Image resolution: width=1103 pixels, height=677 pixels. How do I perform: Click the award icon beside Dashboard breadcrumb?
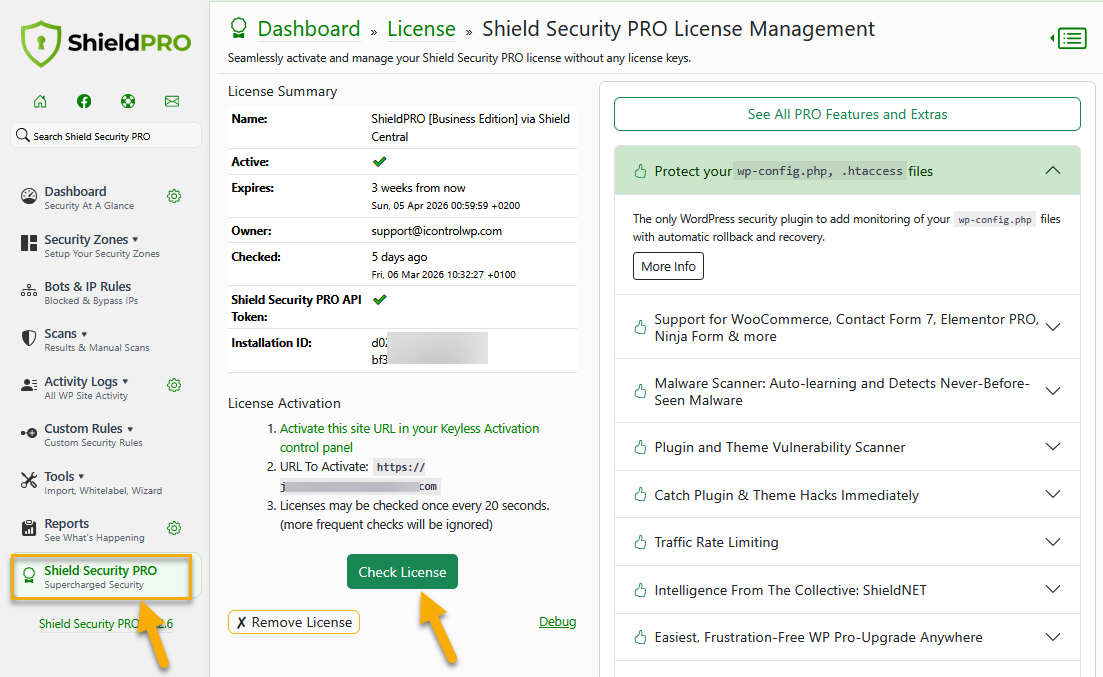point(238,28)
